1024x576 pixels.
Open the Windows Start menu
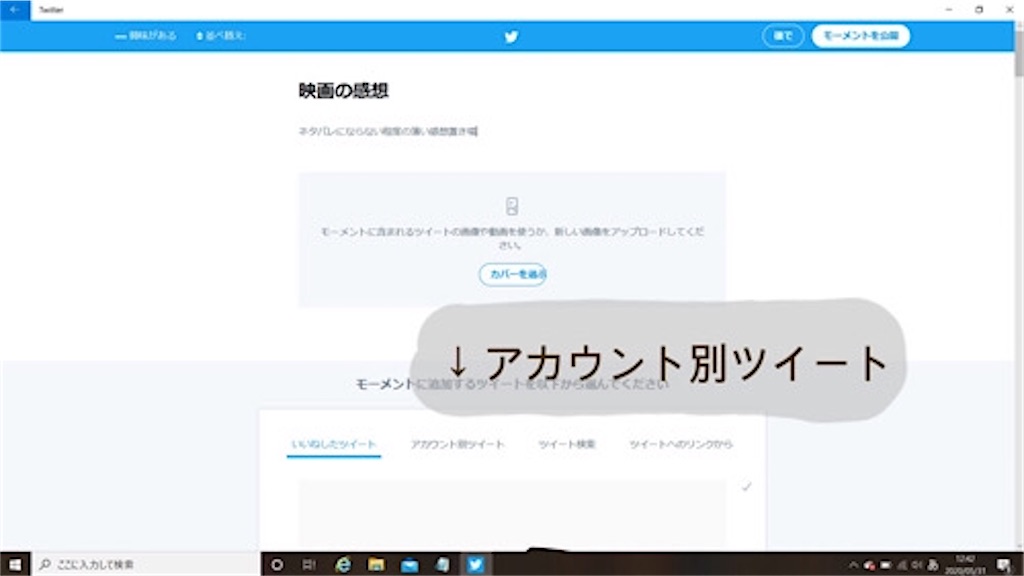15,564
